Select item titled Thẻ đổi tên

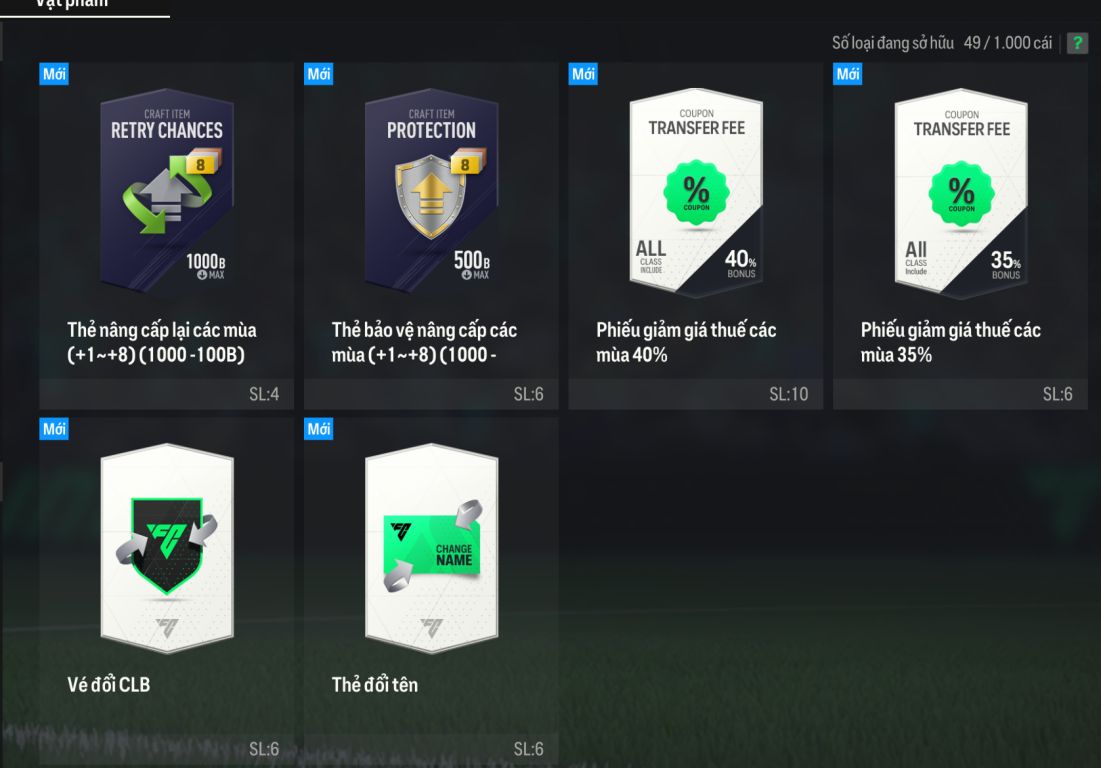pyautogui.click(x=374, y=684)
